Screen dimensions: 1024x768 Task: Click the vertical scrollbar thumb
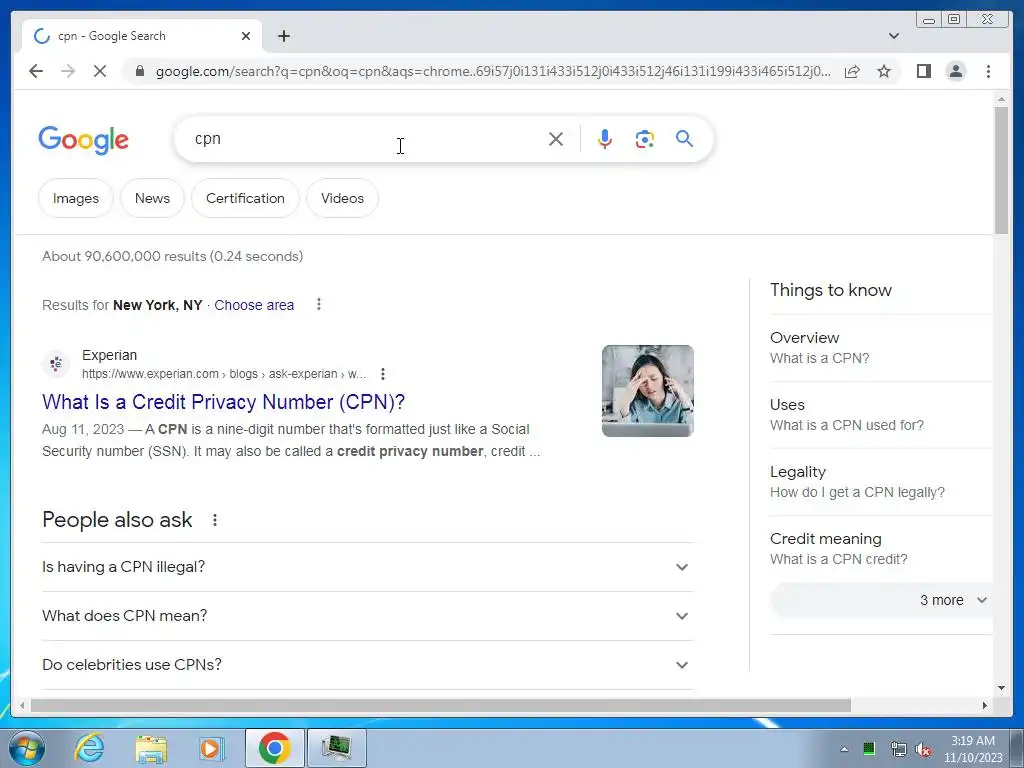pos(1001,169)
